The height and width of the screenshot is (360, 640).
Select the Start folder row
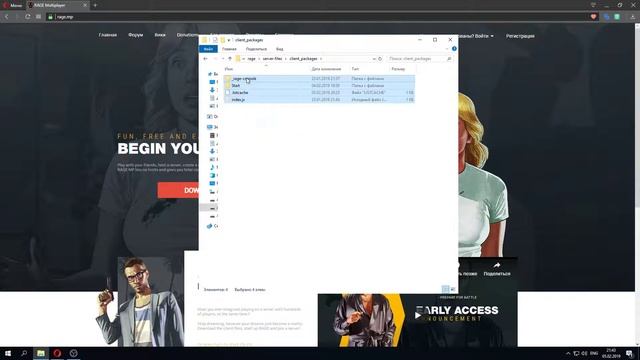click(x=319, y=86)
